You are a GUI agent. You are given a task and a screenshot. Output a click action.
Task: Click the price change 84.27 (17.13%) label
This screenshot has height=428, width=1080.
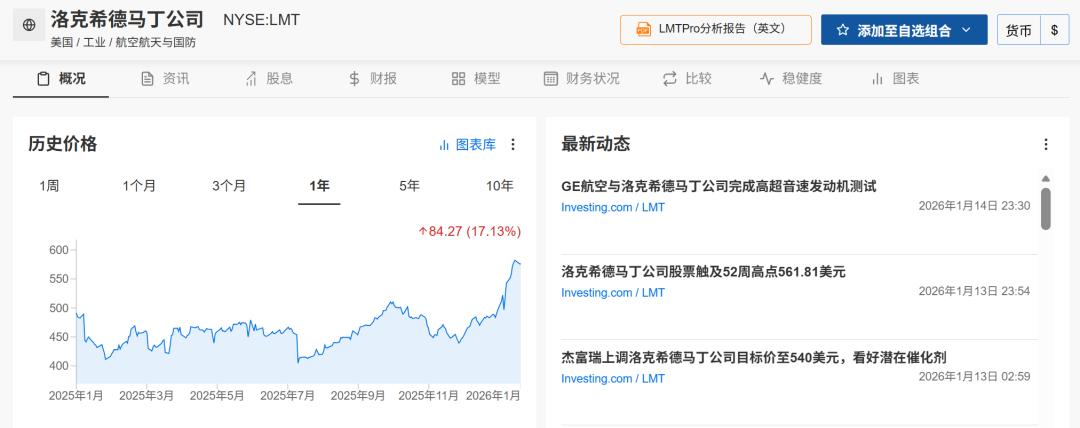click(470, 232)
